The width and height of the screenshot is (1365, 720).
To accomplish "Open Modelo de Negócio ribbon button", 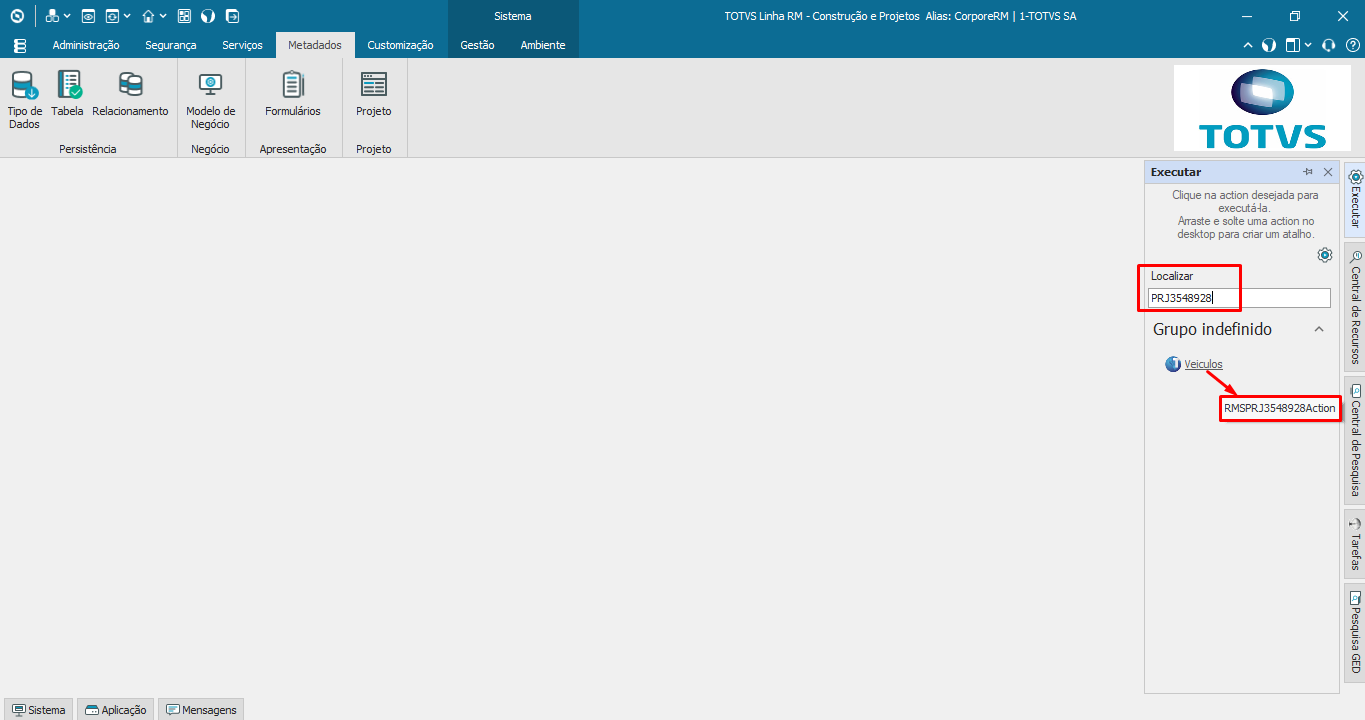I will pos(211,100).
